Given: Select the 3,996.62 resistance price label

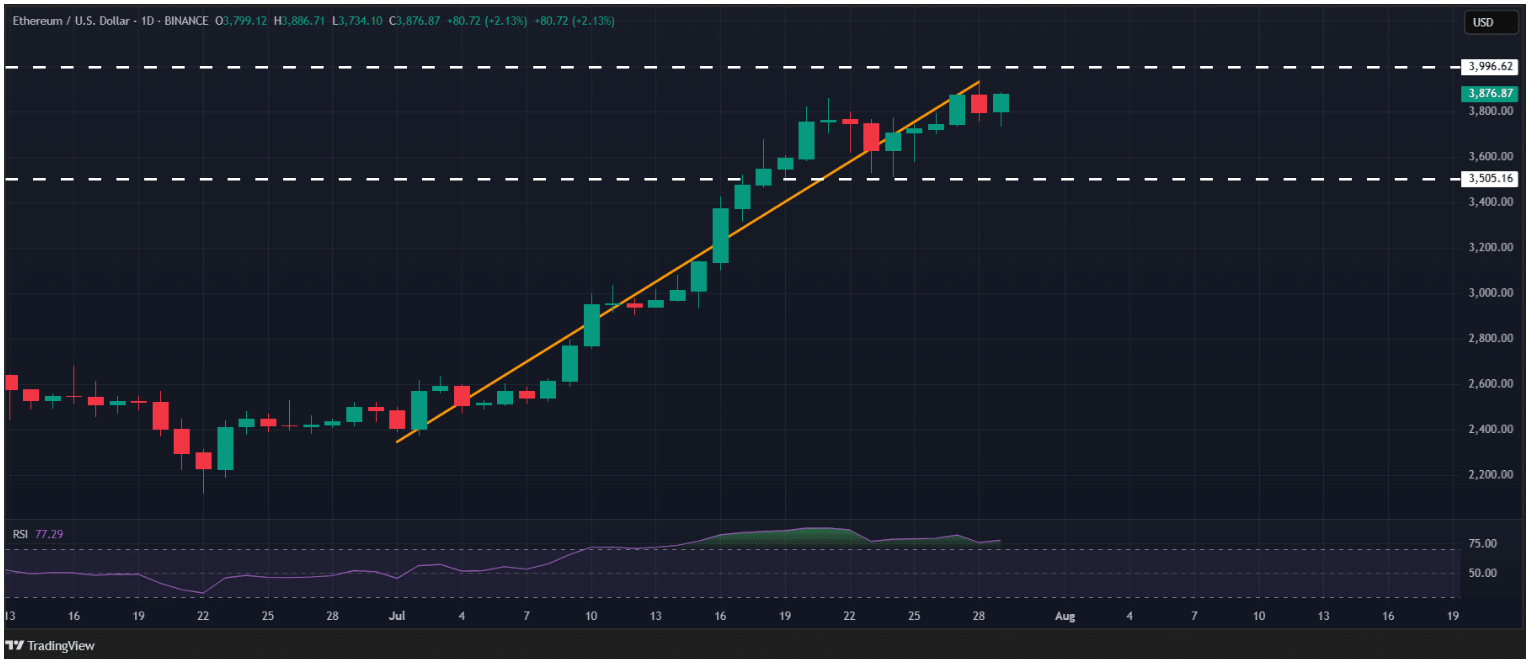Looking at the screenshot, I should pyautogui.click(x=1488, y=67).
